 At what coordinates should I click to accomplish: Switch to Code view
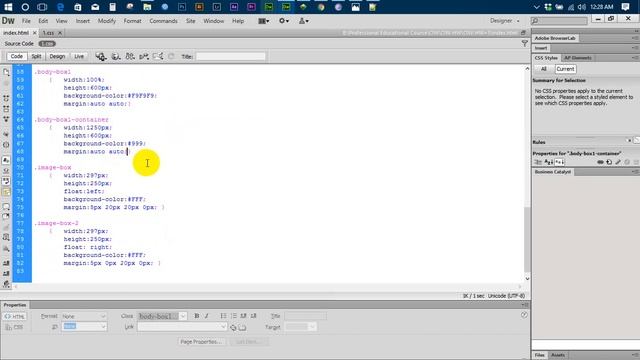pos(16,56)
